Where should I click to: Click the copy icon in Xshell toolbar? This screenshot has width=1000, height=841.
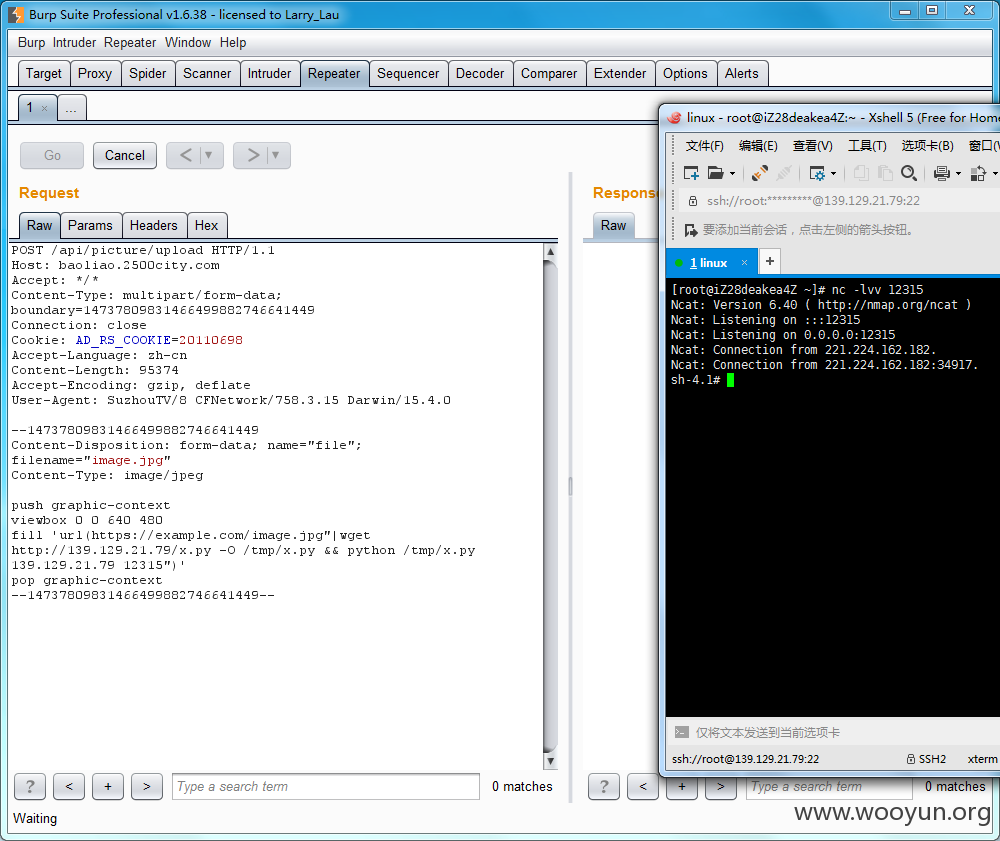(x=861, y=173)
